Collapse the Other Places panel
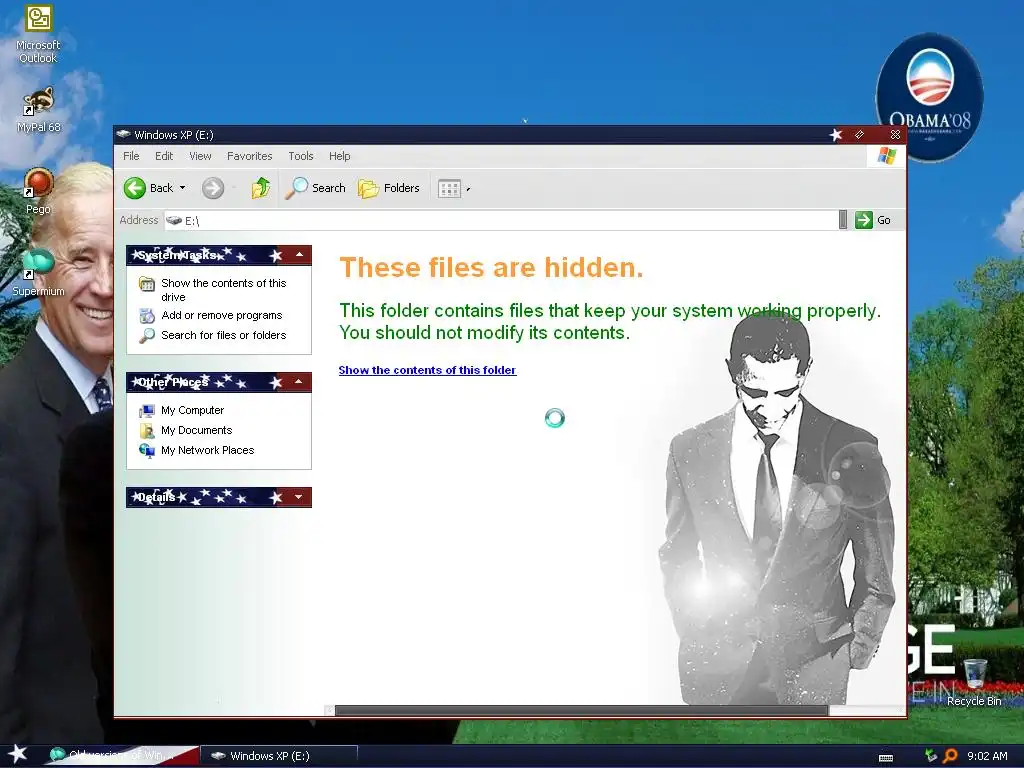The height and width of the screenshot is (768, 1024). (299, 381)
